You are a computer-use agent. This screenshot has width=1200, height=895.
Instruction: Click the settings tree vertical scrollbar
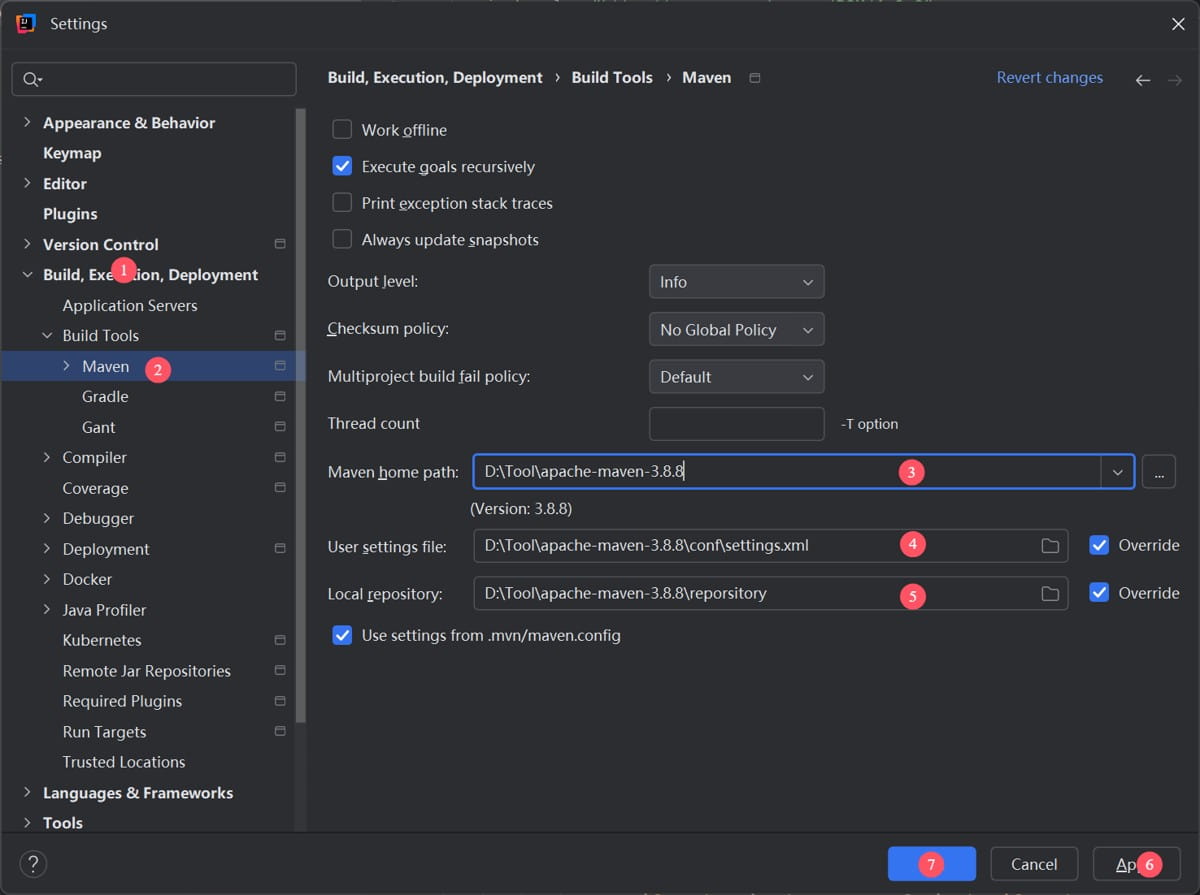(x=301, y=415)
